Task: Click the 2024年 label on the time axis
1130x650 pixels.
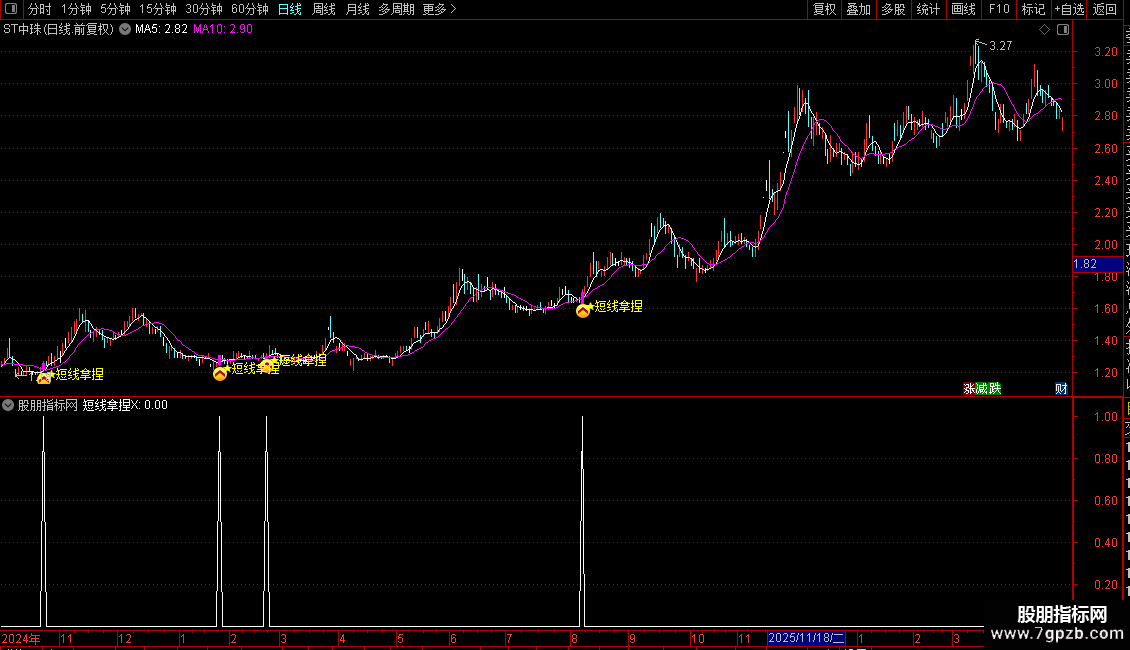Action: [21, 638]
